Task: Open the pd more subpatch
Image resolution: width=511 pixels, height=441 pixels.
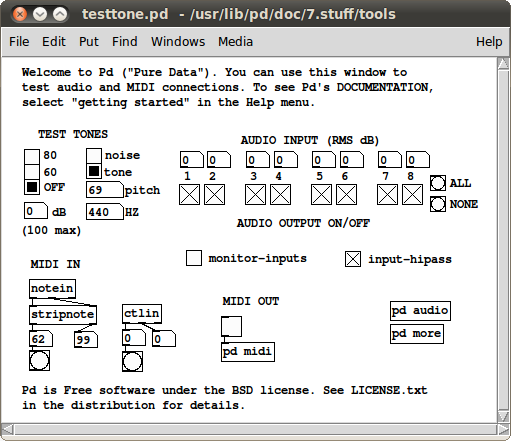Action: pos(417,334)
